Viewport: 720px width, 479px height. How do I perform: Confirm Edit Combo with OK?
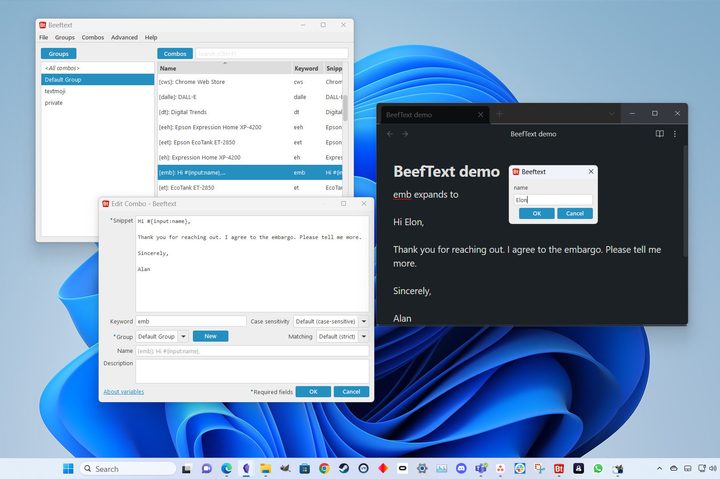[x=313, y=391]
